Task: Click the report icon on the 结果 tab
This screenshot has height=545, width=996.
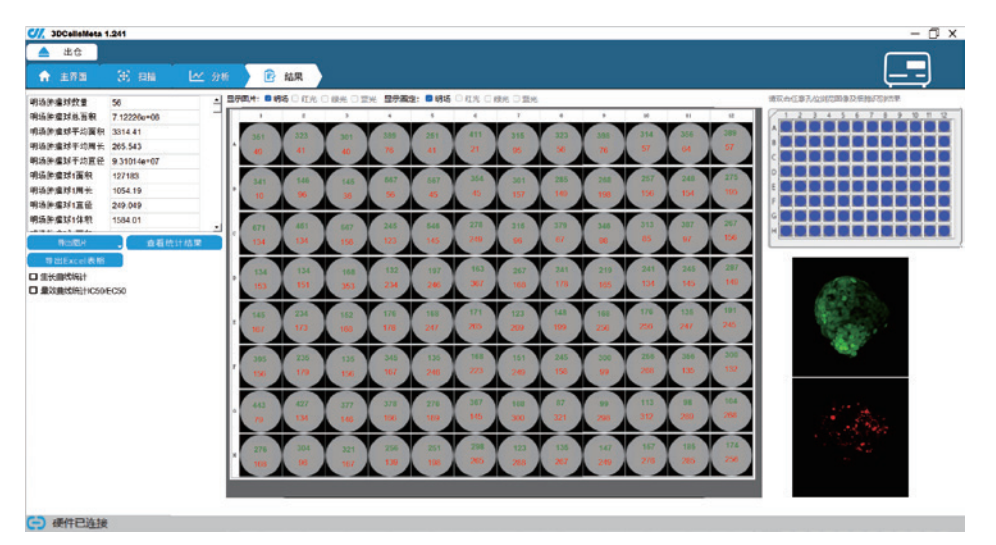Action: click(x=269, y=76)
